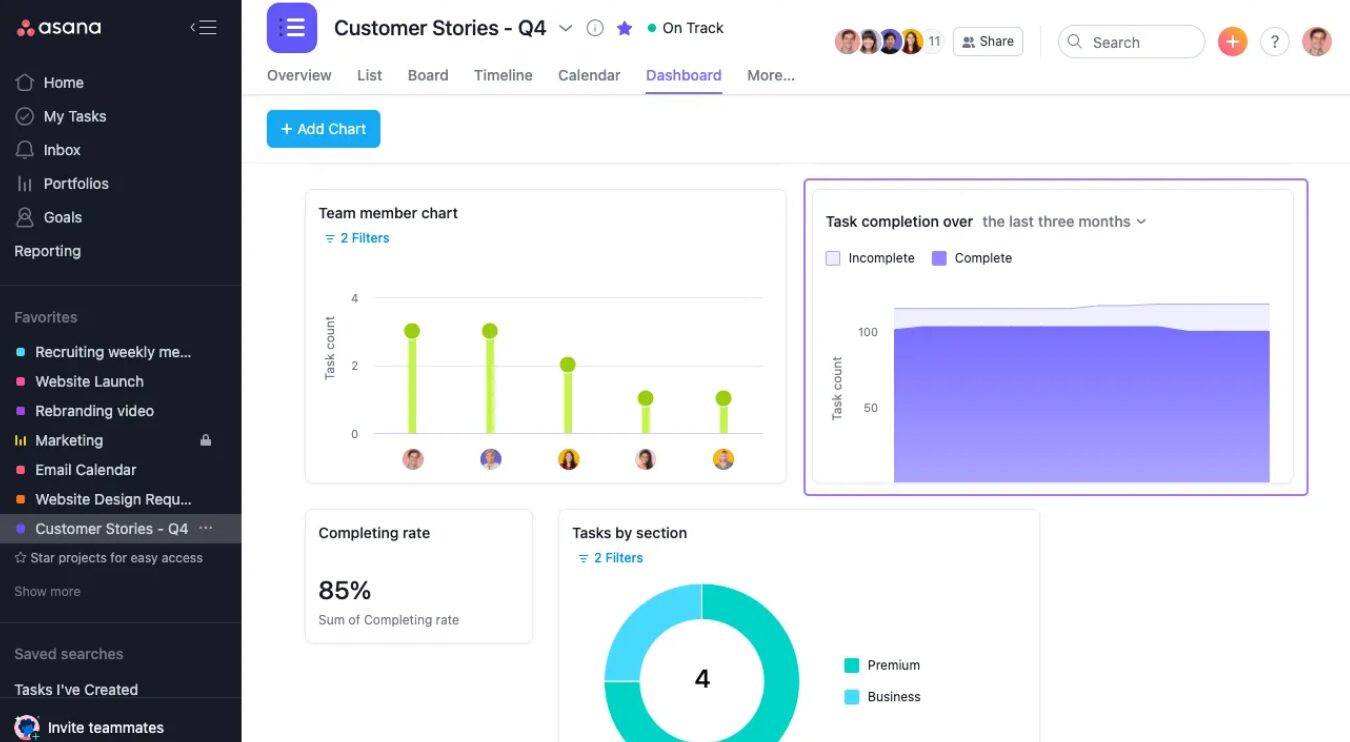Image resolution: width=1350 pixels, height=742 pixels.
Task: Switch to the Timeline tab
Action: (x=503, y=75)
